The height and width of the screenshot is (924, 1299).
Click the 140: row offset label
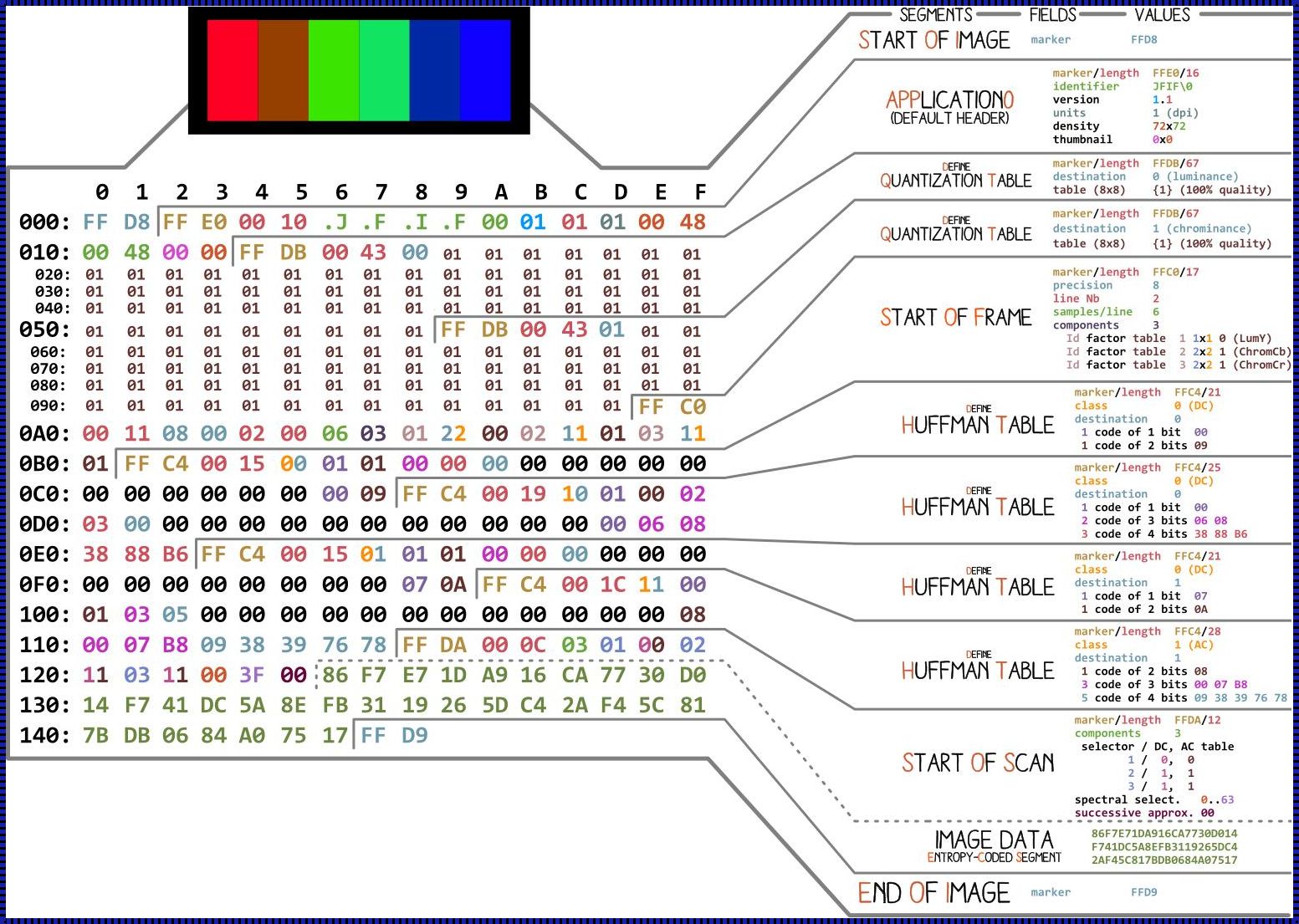45,736
